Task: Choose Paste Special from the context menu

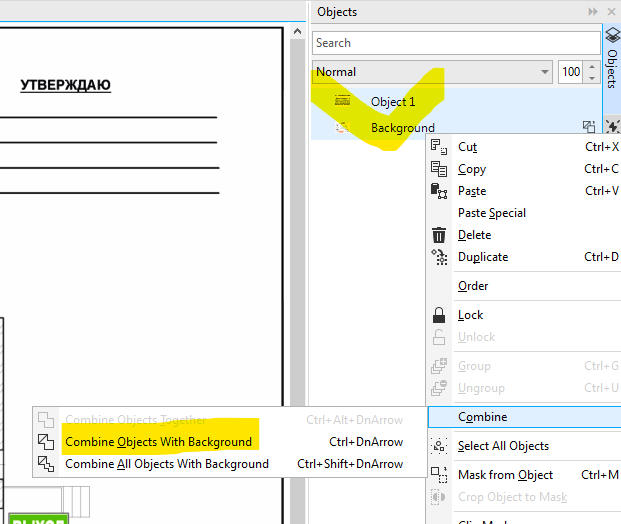Action: pyautogui.click(x=524, y=213)
